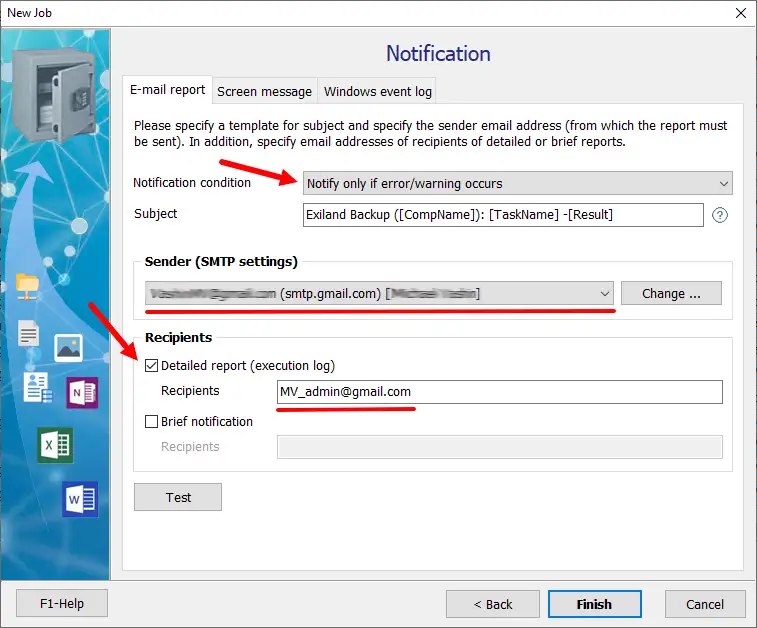This screenshot has width=757, height=628.
Task: Open the Notification condition dropdown
Action: point(518,184)
